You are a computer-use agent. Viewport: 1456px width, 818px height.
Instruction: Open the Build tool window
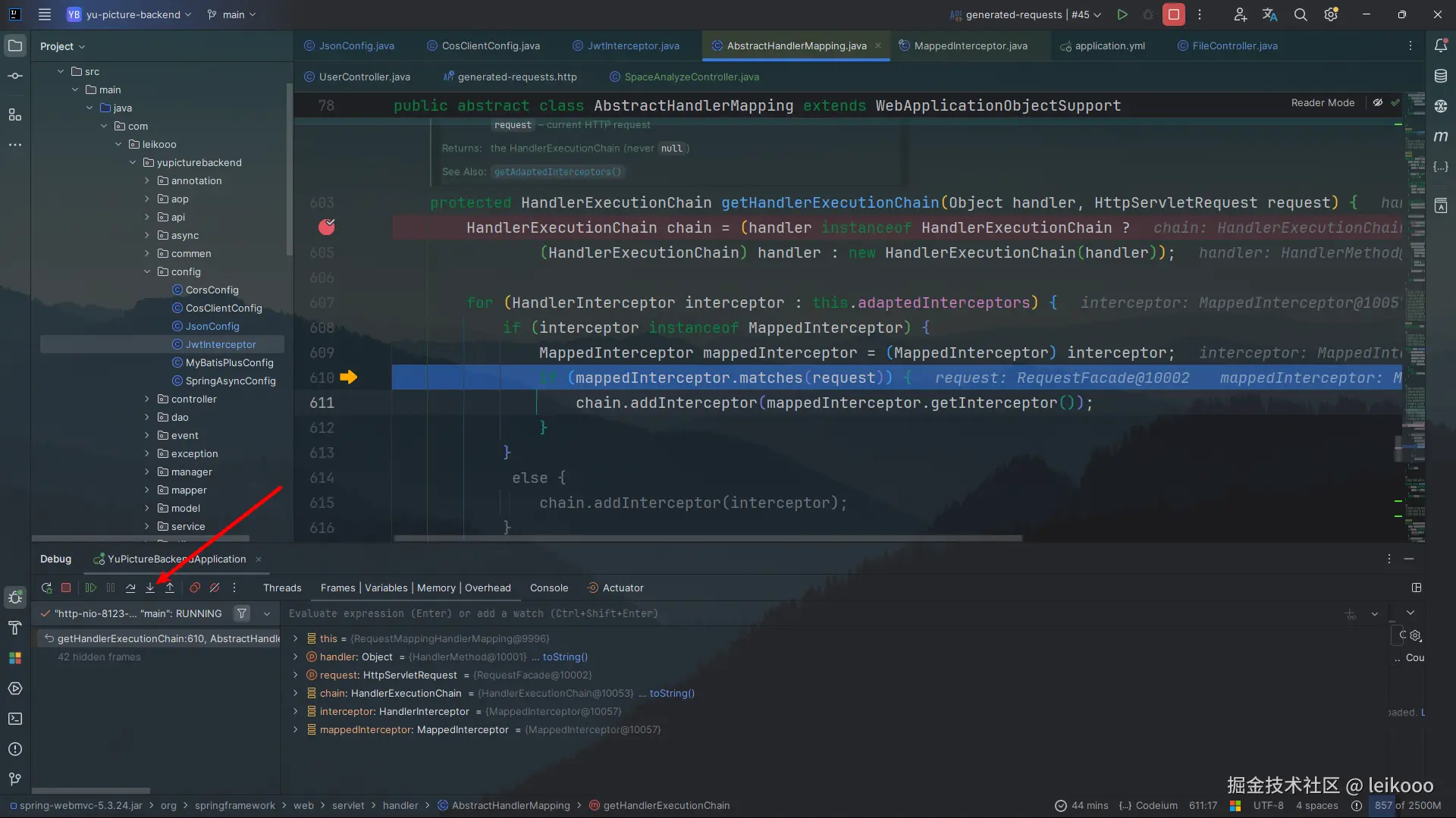[x=15, y=628]
